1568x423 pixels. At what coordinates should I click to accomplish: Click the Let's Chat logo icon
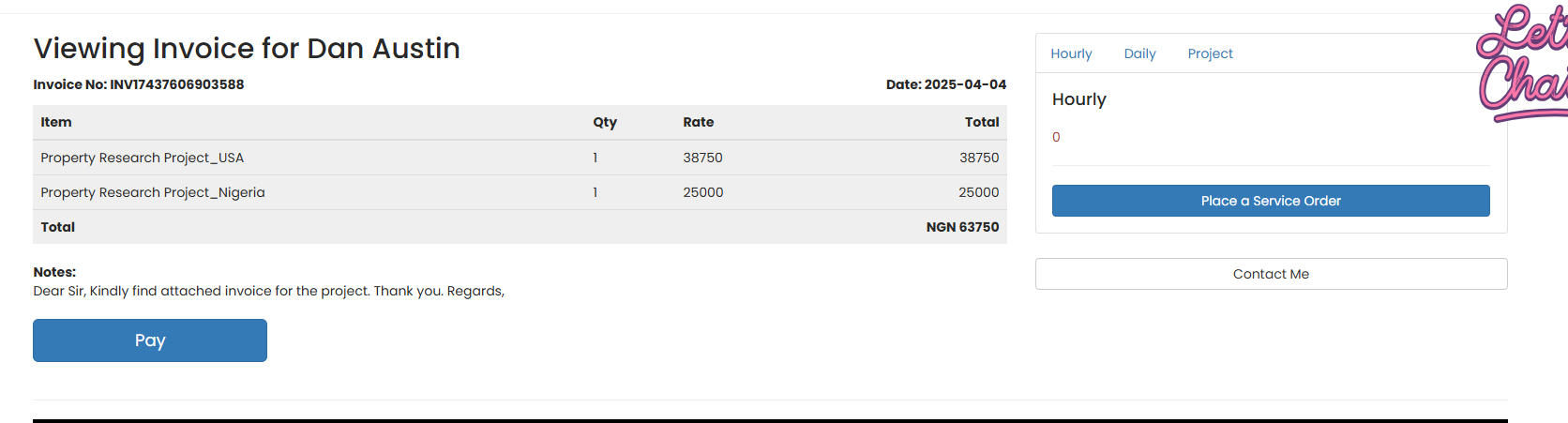(x=1522, y=63)
